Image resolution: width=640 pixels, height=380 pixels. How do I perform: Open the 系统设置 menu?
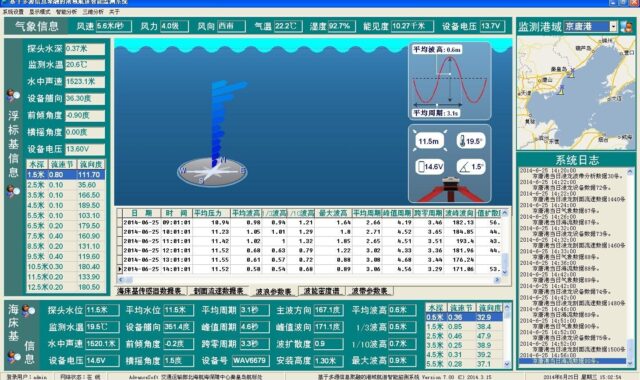click(13, 12)
